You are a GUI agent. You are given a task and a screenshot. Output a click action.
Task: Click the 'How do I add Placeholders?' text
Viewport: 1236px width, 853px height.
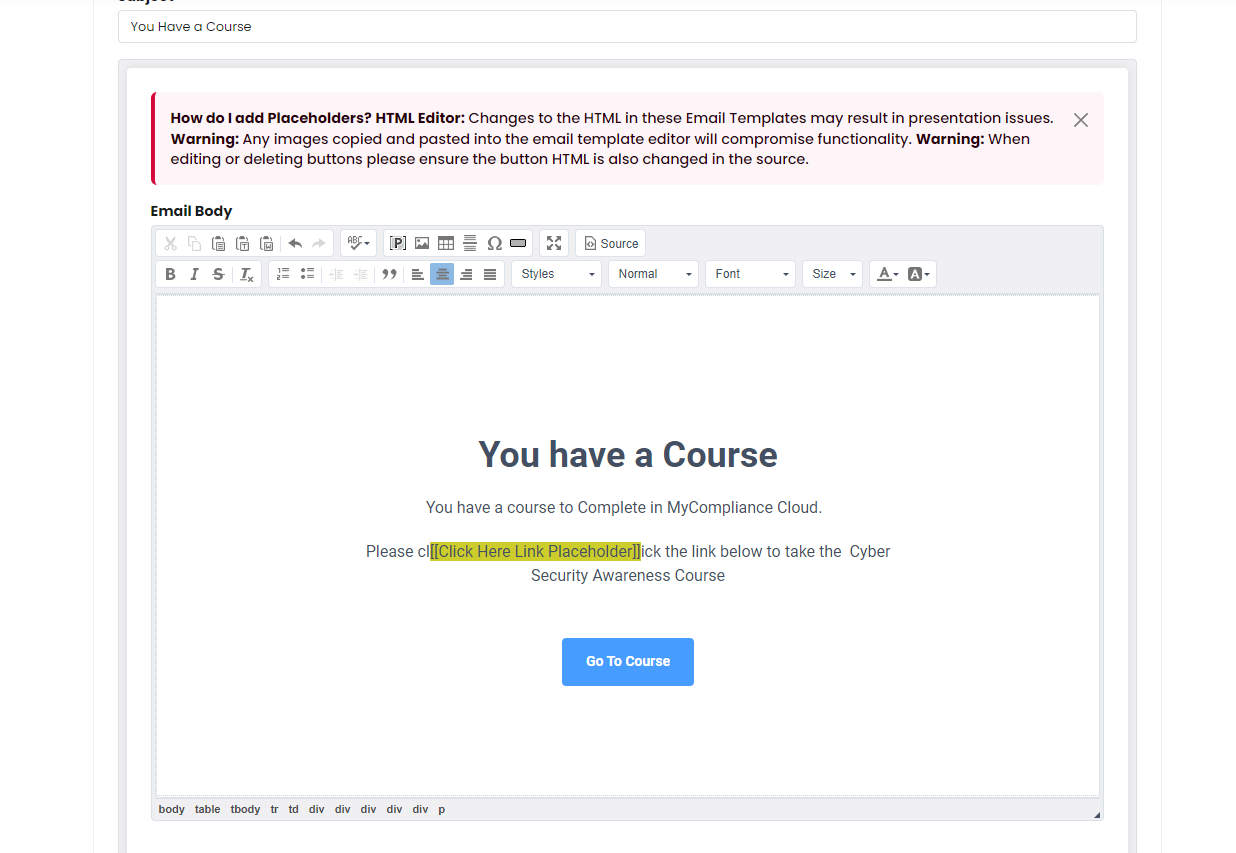tap(271, 118)
